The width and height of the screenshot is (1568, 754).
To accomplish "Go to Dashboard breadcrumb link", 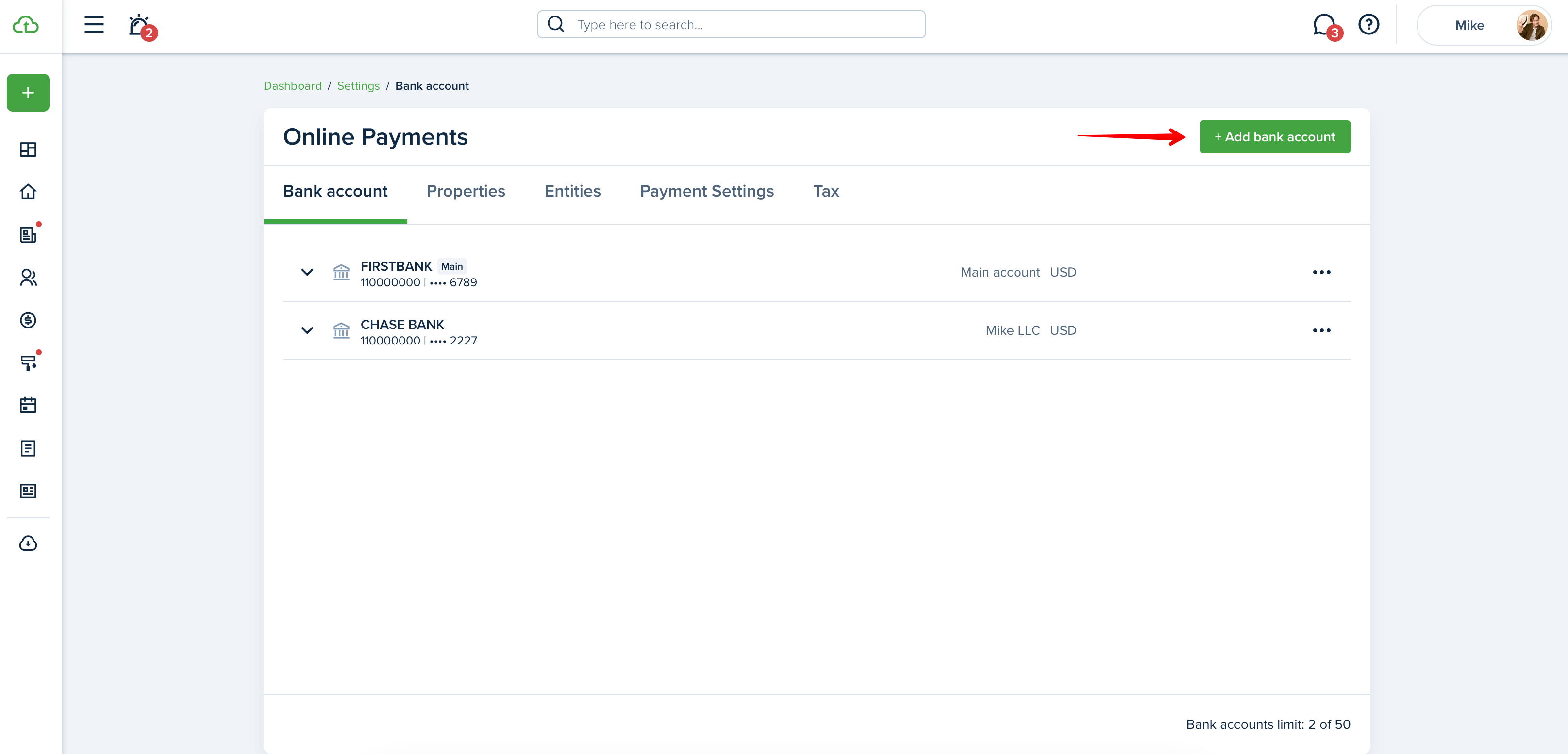I will click(292, 86).
